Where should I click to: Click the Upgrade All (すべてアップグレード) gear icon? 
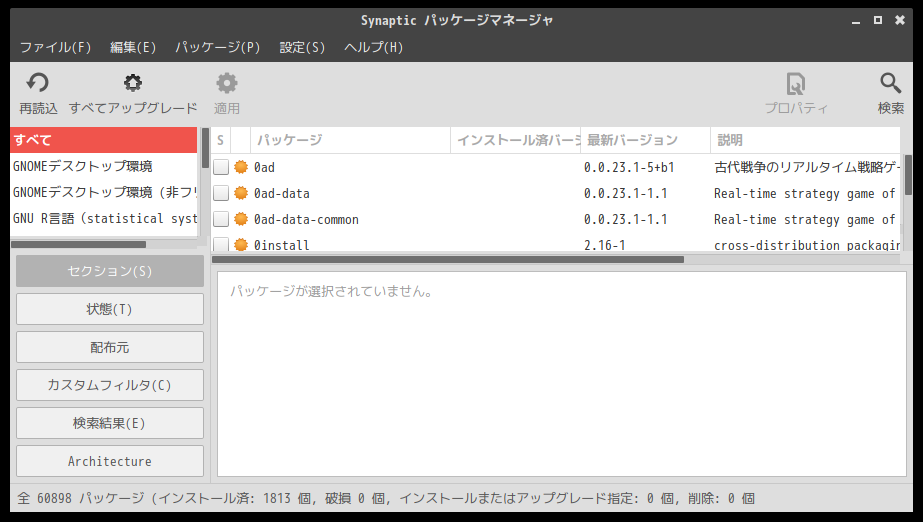[133, 83]
